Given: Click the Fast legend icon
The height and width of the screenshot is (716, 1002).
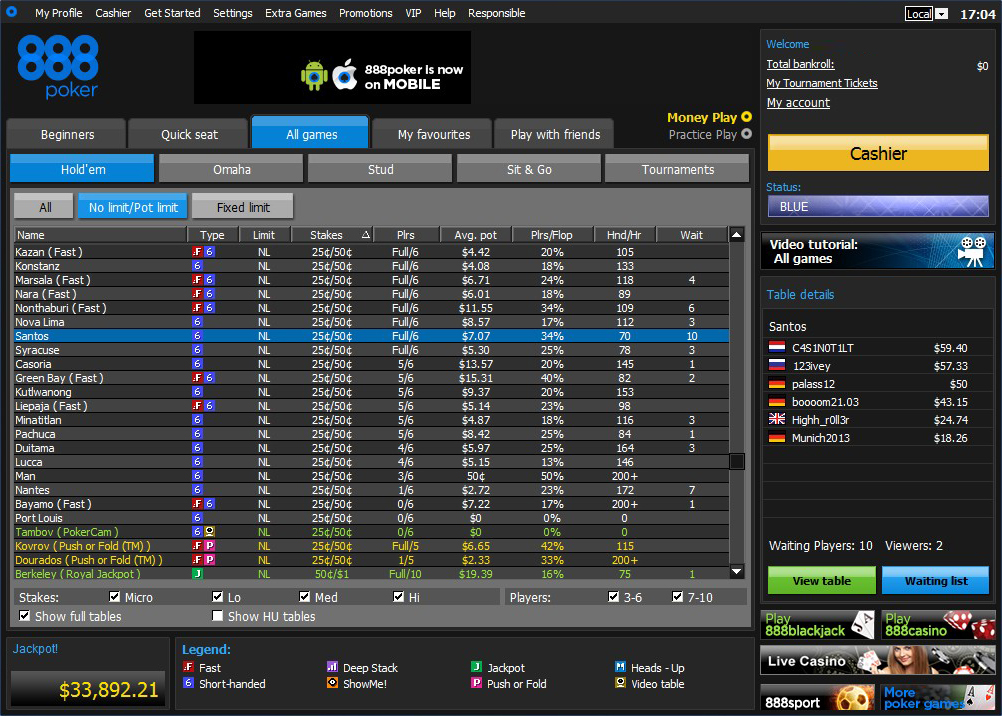Looking at the screenshot, I should [x=188, y=667].
